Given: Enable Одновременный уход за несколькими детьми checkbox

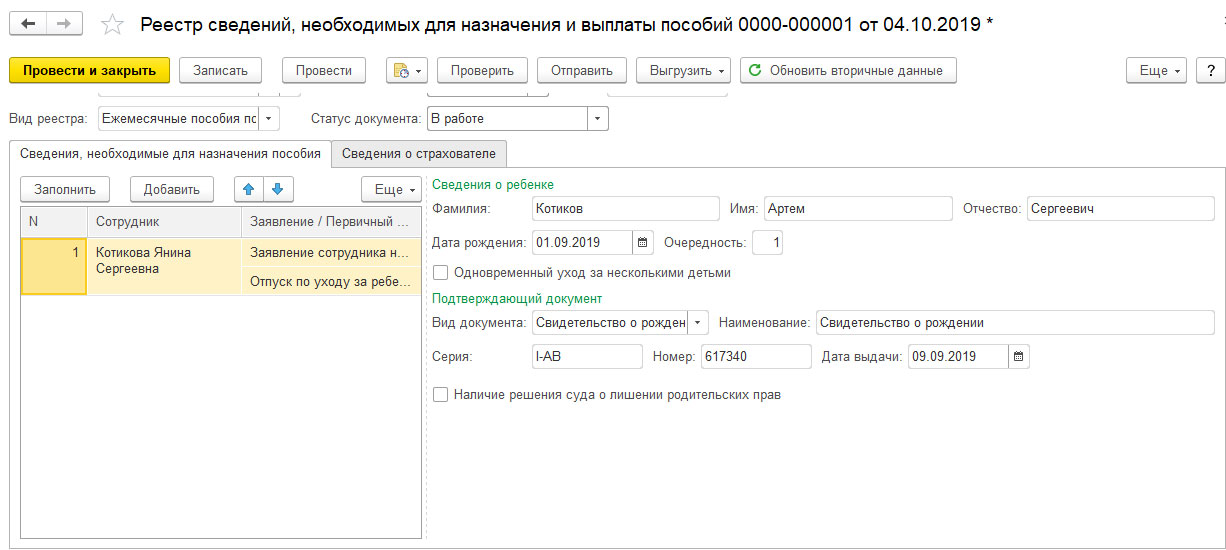Looking at the screenshot, I should pyautogui.click(x=441, y=272).
